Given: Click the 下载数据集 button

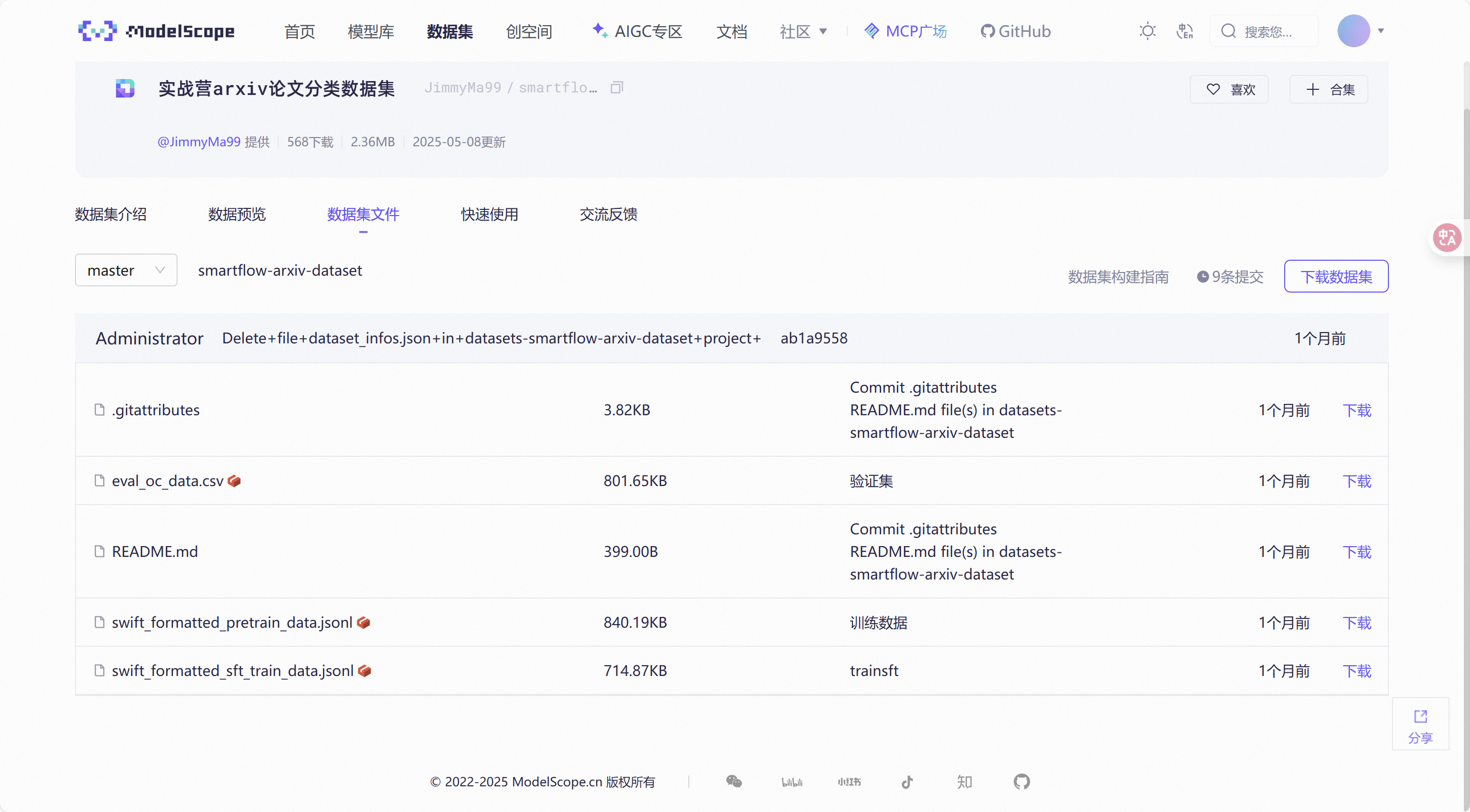Looking at the screenshot, I should (x=1336, y=277).
